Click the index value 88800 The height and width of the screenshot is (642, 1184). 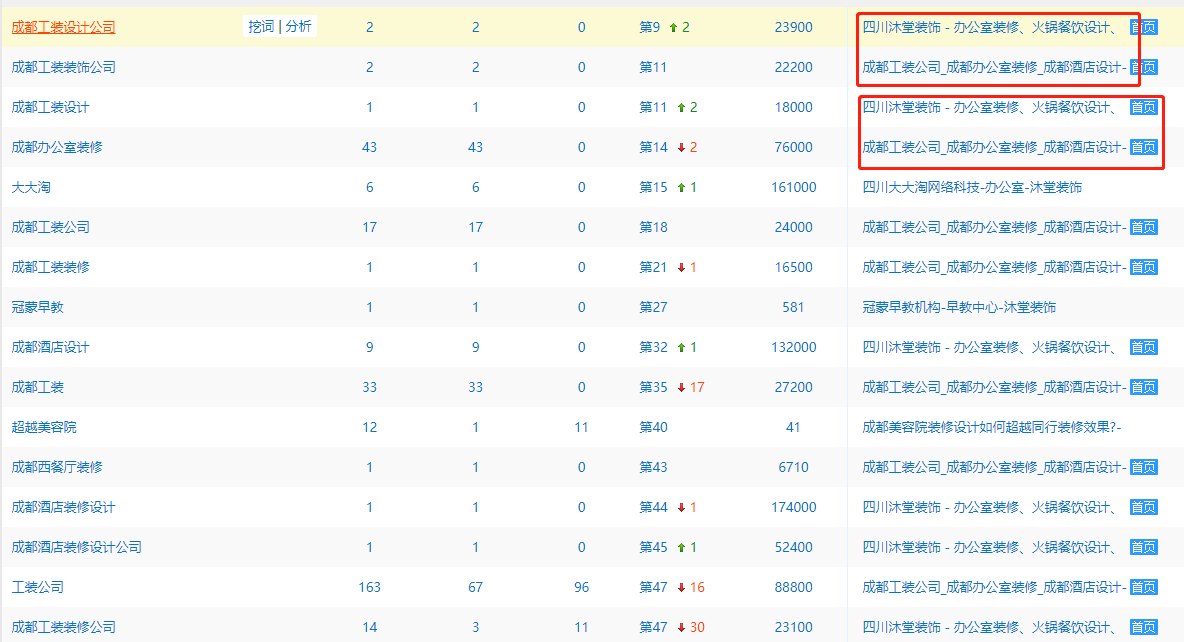pos(794,588)
